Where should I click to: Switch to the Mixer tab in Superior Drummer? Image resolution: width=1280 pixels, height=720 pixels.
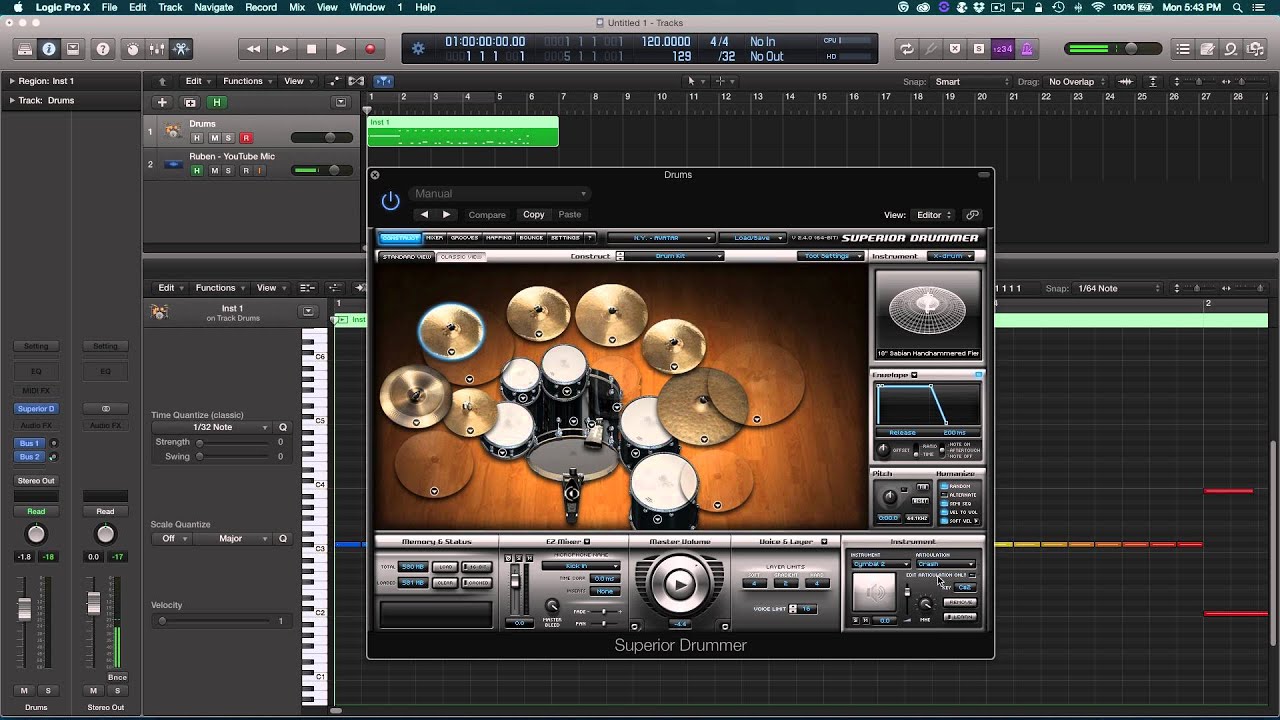point(434,238)
